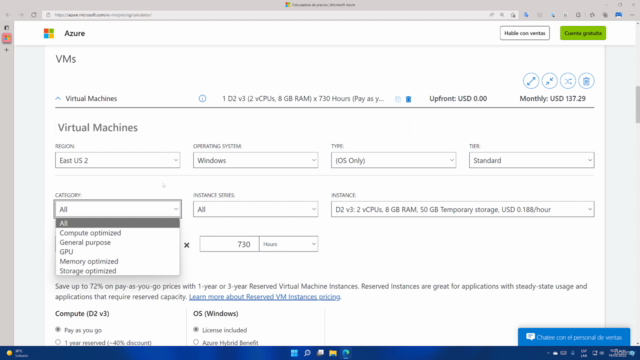Open the browser settings ellipsis menu
The width and height of the screenshot is (640, 360).
click(632, 15)
